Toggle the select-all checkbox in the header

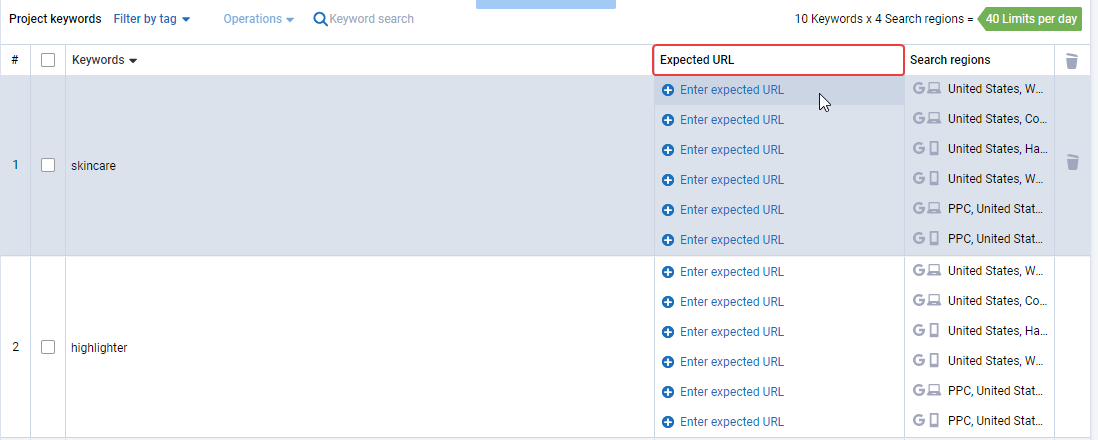[48, 60]
